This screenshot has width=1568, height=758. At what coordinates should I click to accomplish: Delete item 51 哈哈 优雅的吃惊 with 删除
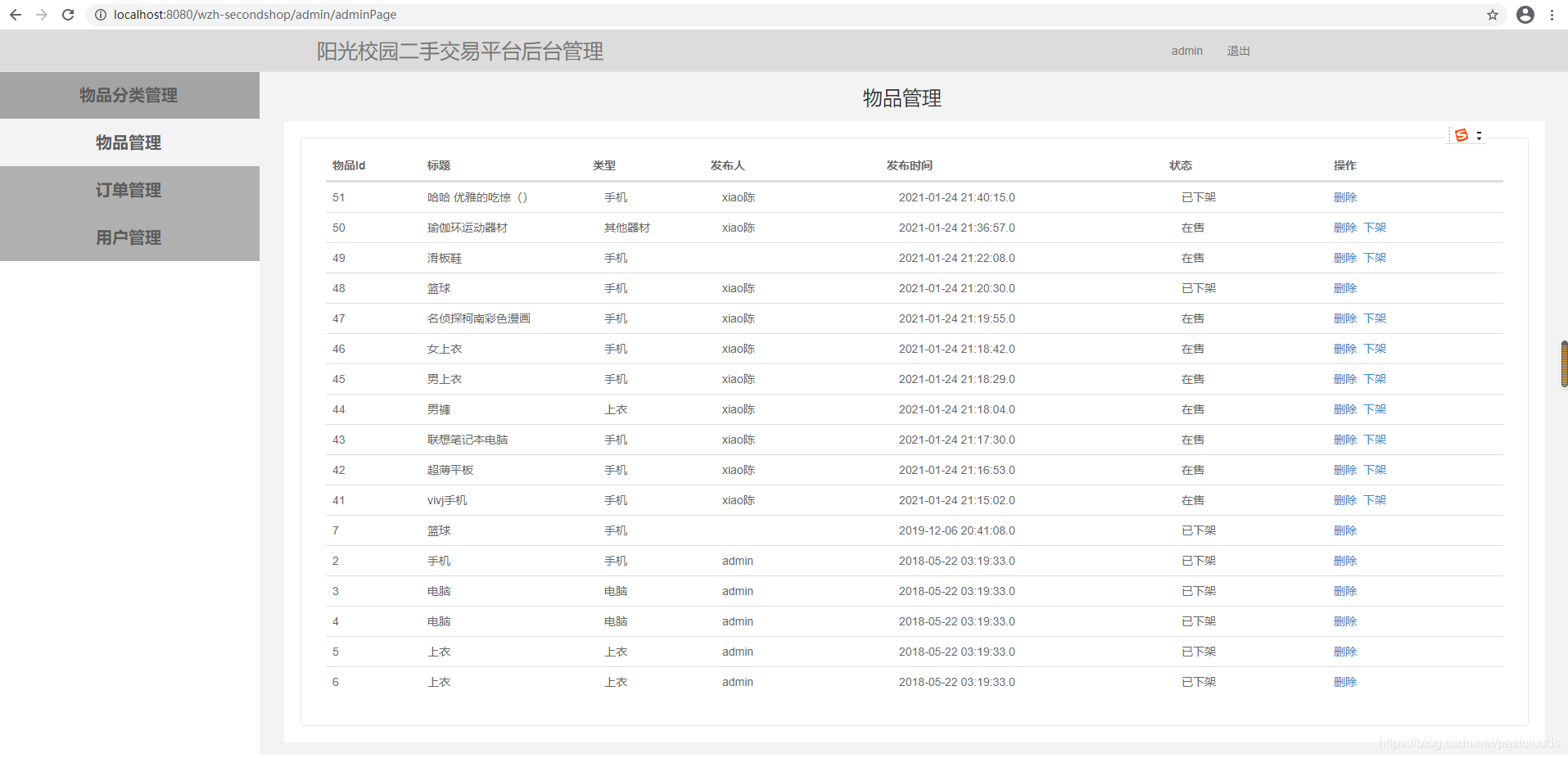pos(1345,197)
